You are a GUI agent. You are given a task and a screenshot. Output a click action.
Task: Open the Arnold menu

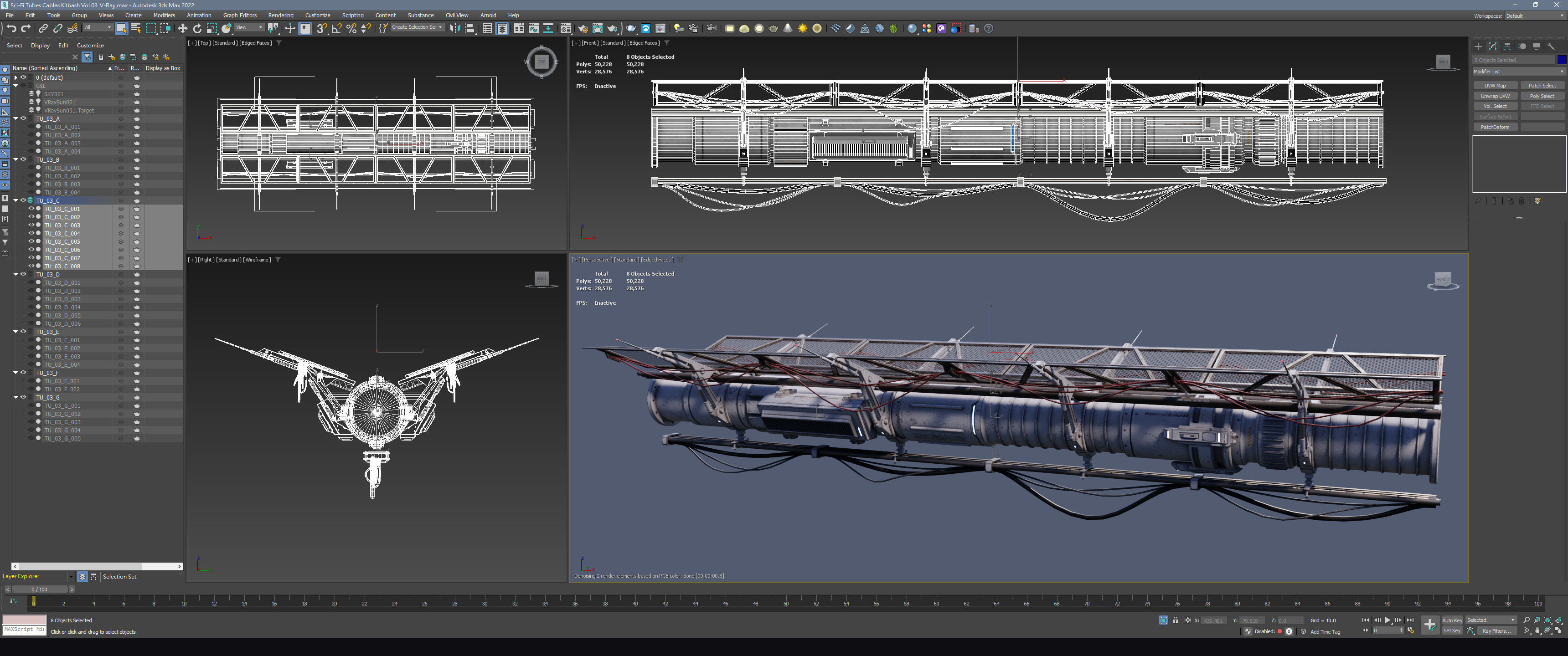(488, 15)
